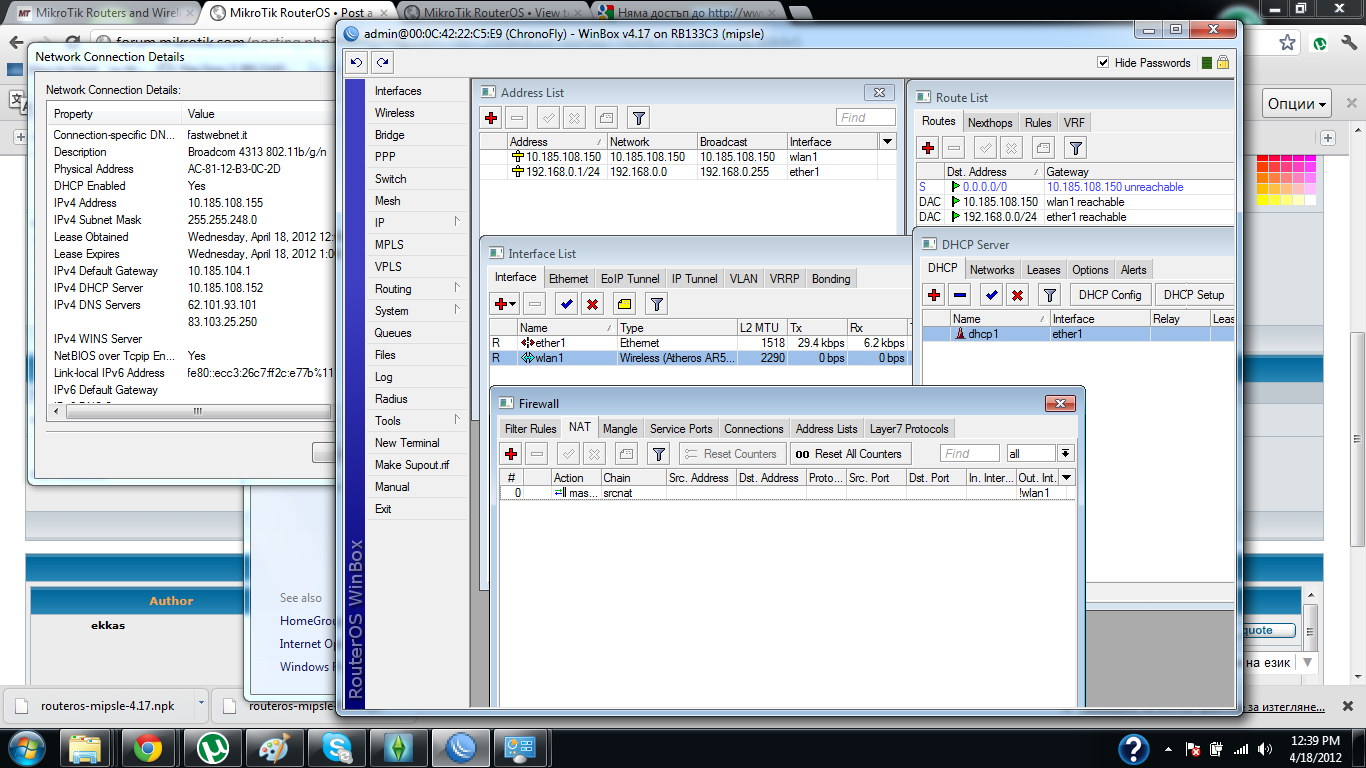Screen dimensions: 1366x768
Task: Click the yellow comment icon in Interface List
Action: pyautogui.click(x=624, y=304)
